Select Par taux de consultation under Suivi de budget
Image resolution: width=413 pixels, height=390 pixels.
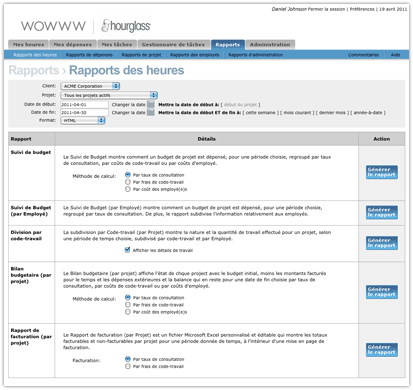coord(128,175)
